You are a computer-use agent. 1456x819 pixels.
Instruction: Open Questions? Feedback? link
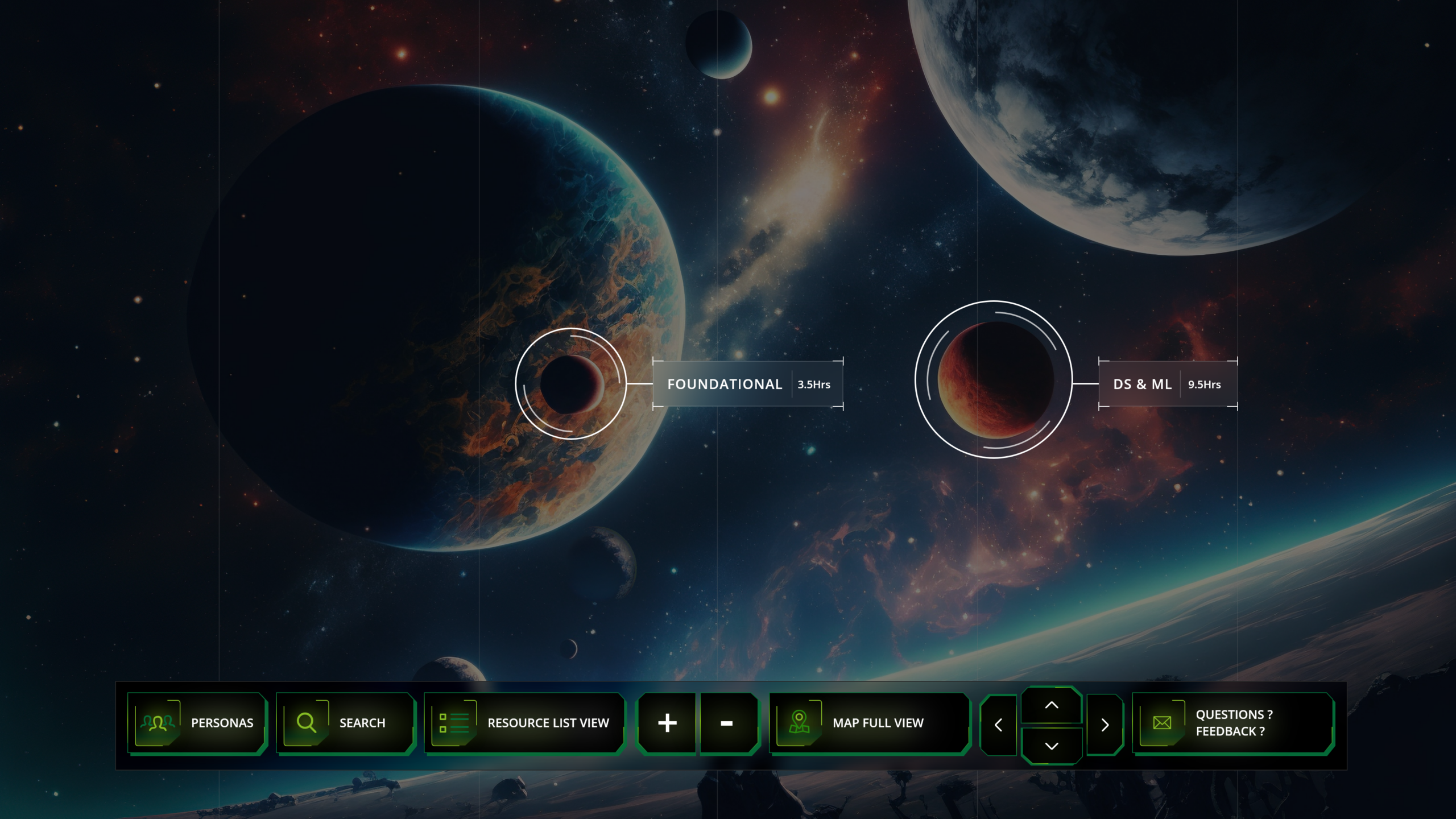pyautogui.click(x=1234, y=723)
